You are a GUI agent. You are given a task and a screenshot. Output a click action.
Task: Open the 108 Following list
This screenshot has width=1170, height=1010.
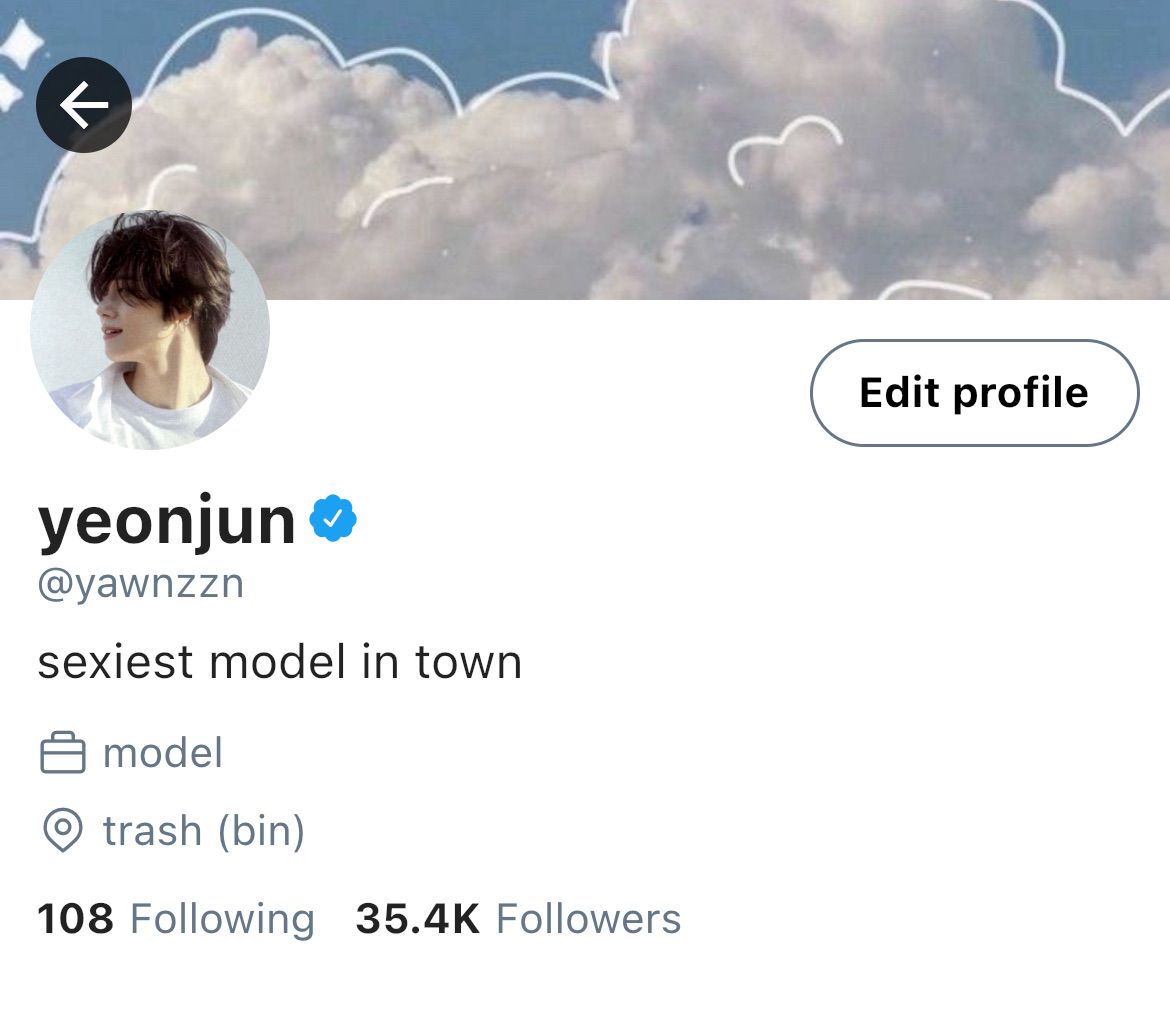[176, 919]
